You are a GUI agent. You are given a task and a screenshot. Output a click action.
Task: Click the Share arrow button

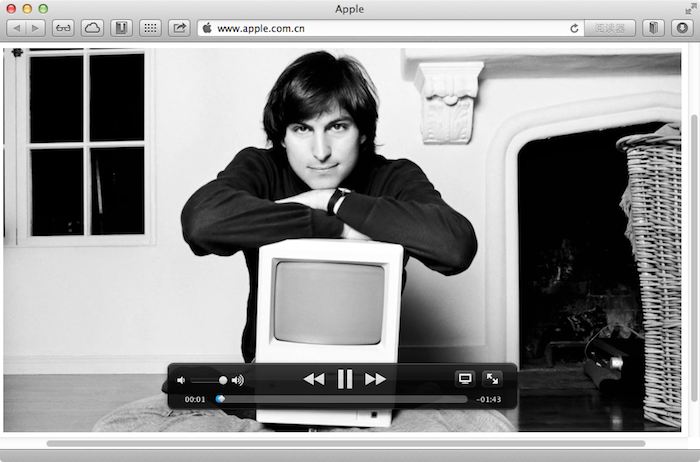(179, 29)
